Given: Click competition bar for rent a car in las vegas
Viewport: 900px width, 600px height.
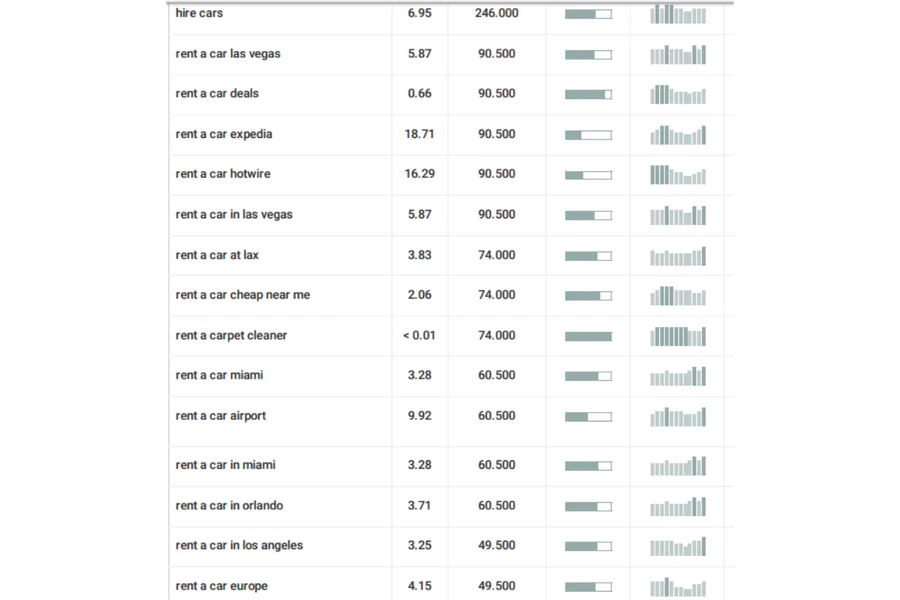Looking at the screenshot, I should coord(588,215).
